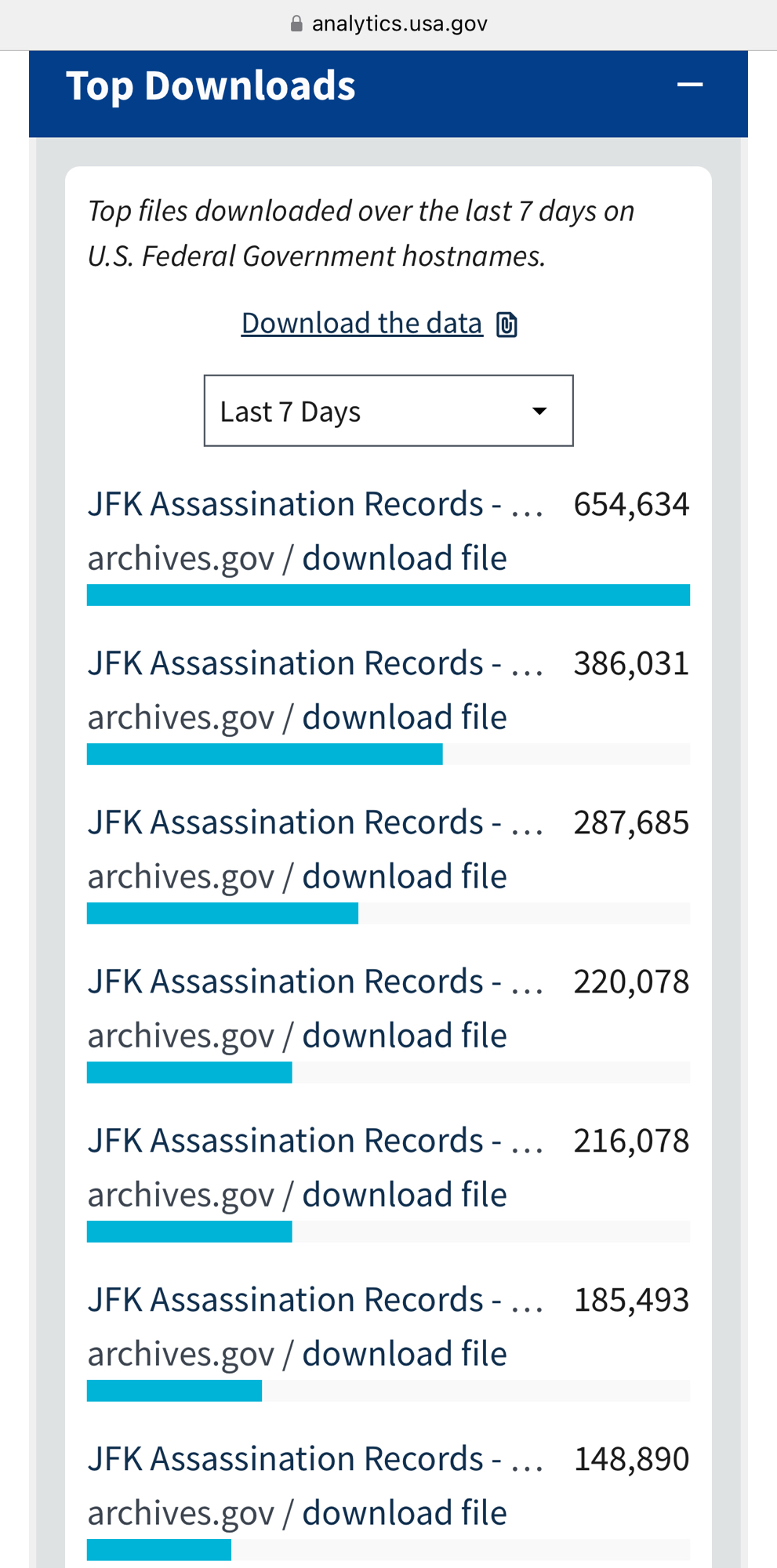
Task: Click the full blue bar for 654,634 downloads
Action: pos(388,595)
